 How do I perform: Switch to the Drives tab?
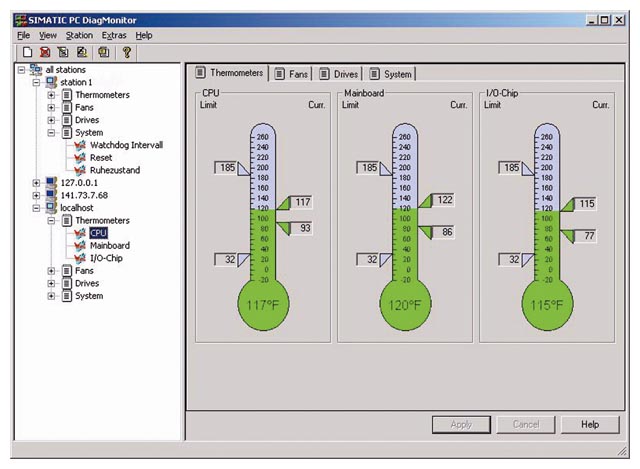click(x=340, y=74)
